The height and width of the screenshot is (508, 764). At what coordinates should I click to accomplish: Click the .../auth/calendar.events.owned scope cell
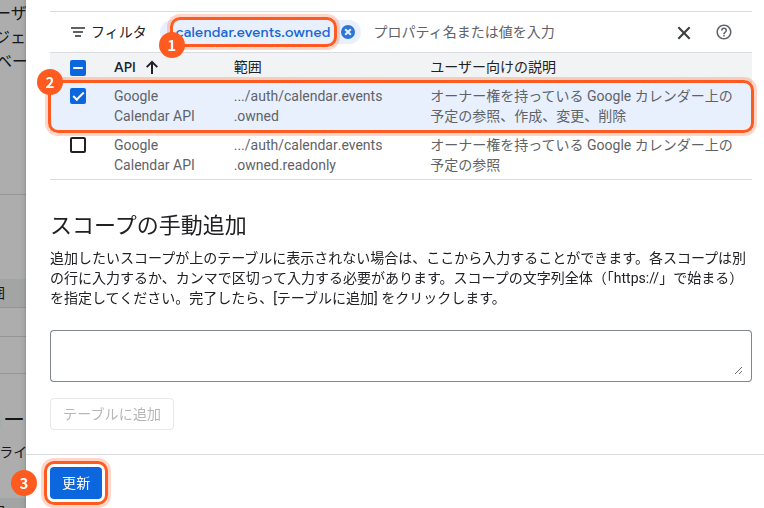coord(308,106)
